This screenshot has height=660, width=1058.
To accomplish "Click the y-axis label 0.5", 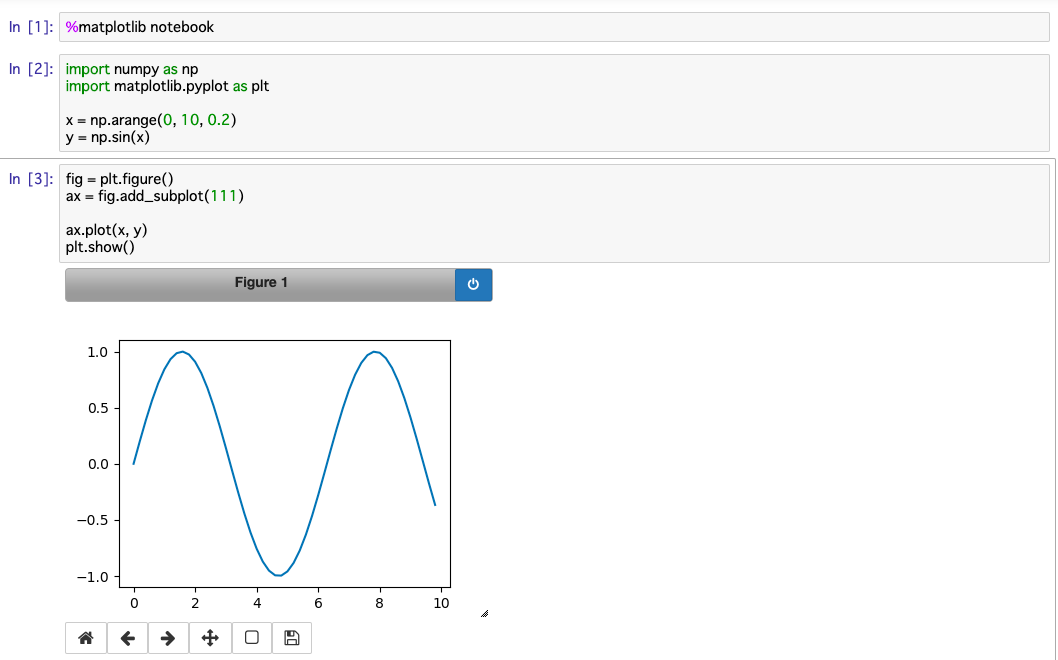I will pos(98,408).
